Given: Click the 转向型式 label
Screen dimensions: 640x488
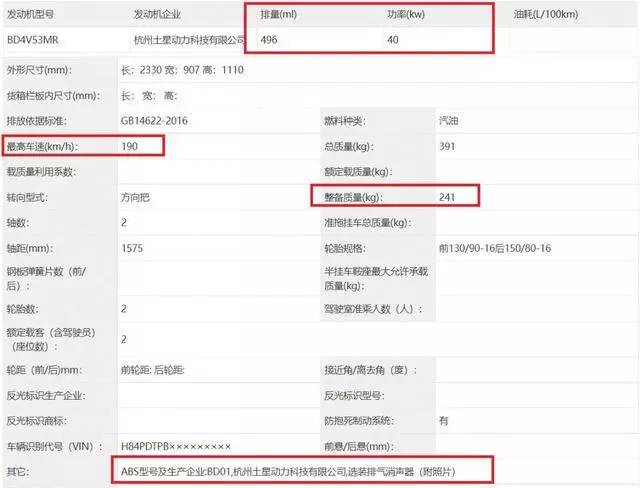Looking at the screenshot, I should [27, 197].
